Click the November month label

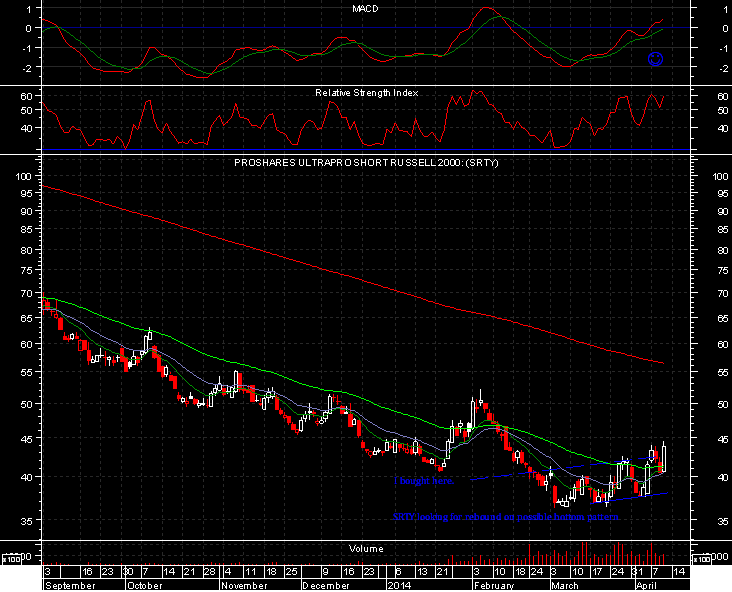[244, 585]
